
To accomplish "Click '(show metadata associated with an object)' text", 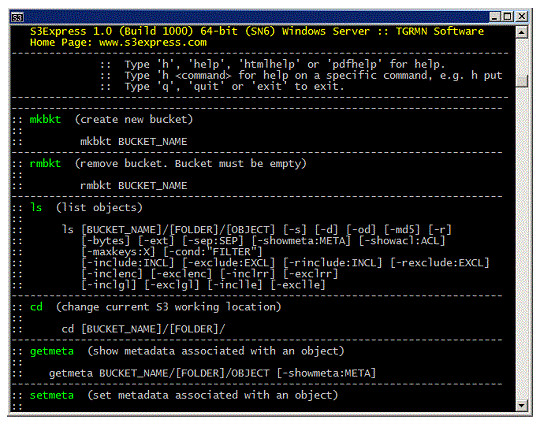I will point(216,351).
